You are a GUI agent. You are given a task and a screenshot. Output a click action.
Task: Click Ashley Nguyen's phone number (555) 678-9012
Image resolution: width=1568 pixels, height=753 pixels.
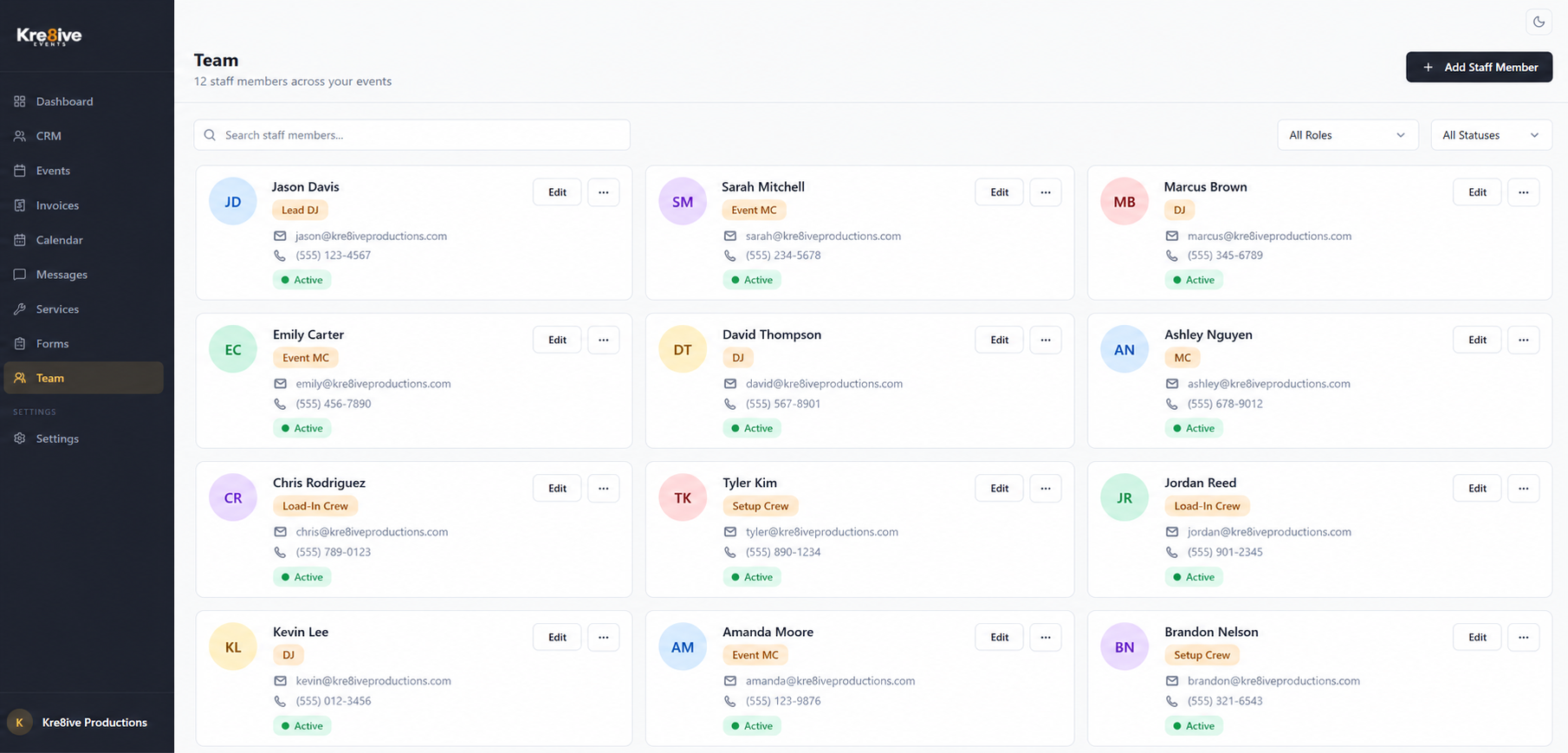click(1225, 404)
